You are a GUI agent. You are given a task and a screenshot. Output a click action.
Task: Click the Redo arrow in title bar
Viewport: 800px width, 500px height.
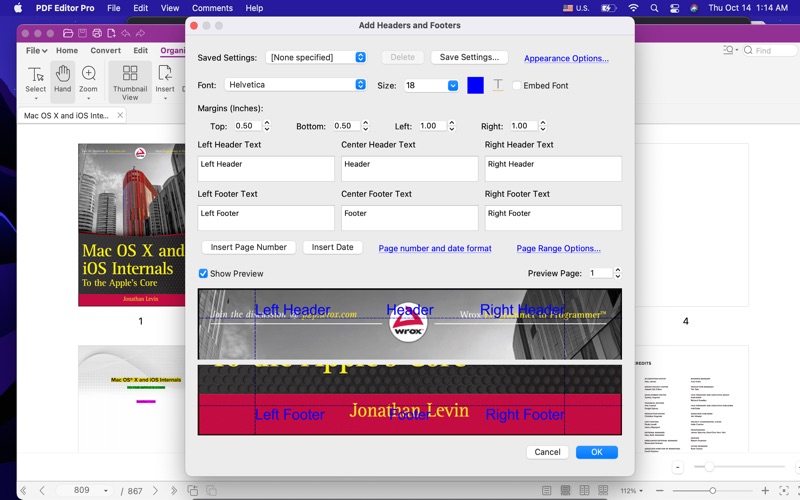[140, 33]
